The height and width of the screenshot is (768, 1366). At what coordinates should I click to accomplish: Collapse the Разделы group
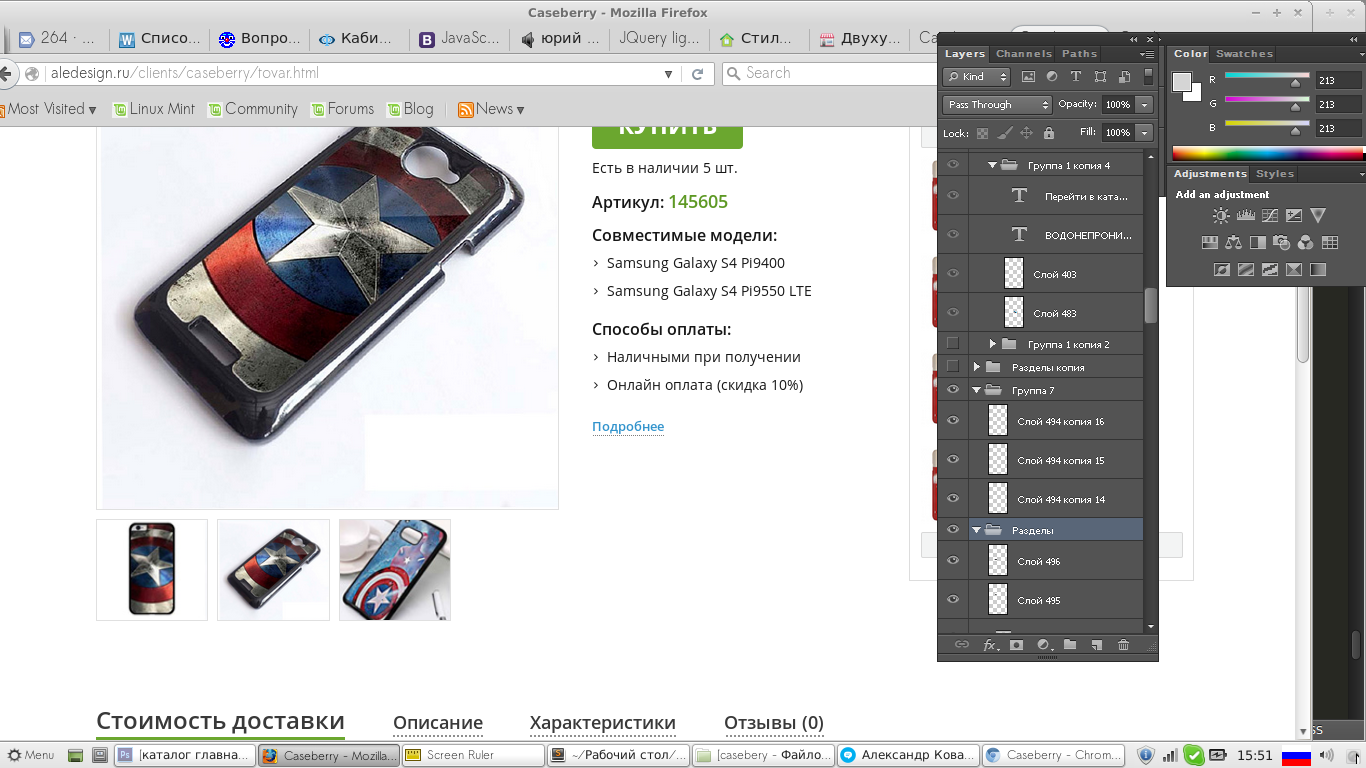[x=977, y=530]
